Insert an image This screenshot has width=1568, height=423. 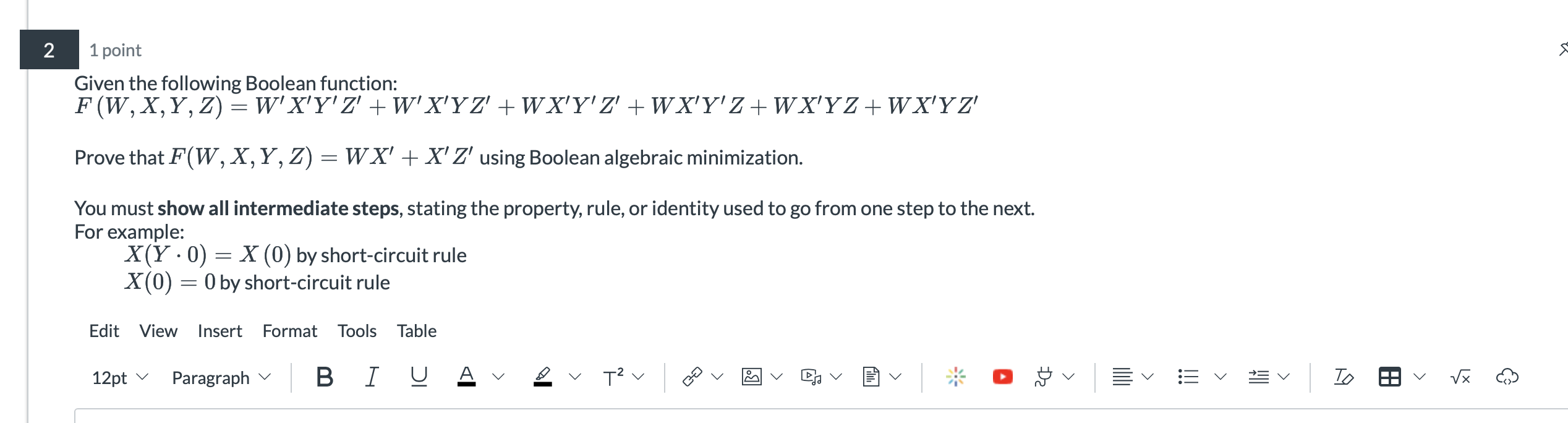[751, 375]
